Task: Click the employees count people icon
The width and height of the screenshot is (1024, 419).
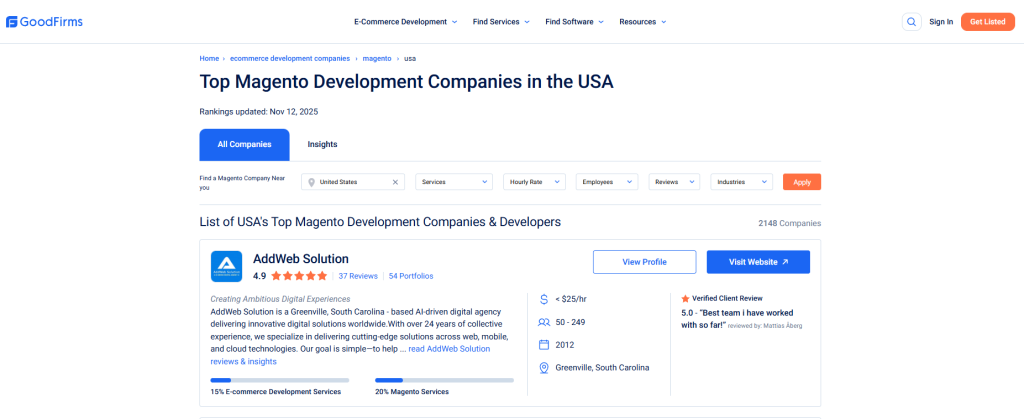Action: pos(544,322)
